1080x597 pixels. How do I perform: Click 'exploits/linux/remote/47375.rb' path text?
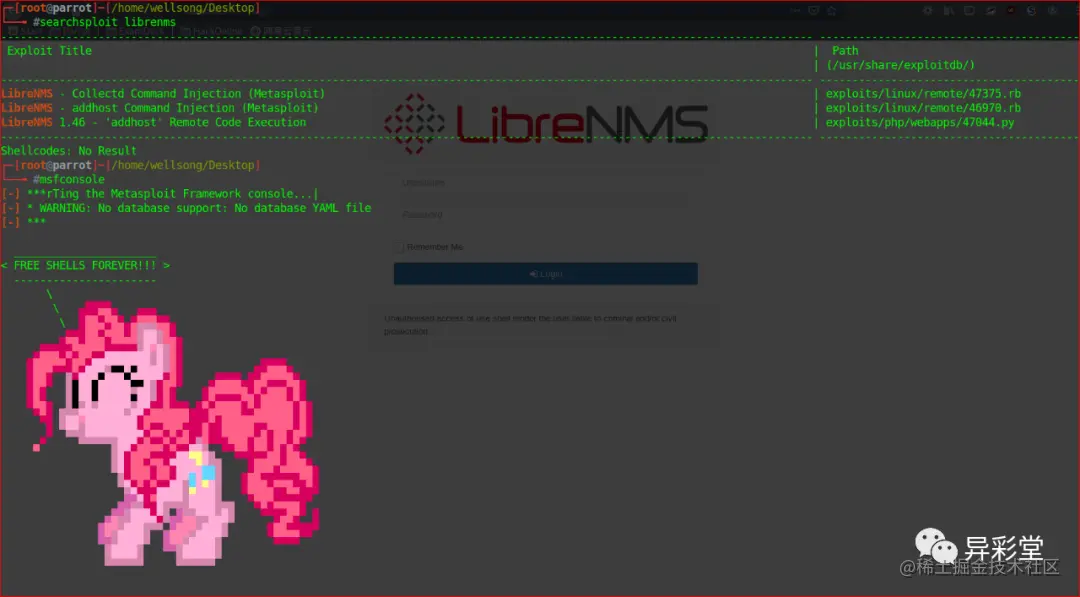923,94
